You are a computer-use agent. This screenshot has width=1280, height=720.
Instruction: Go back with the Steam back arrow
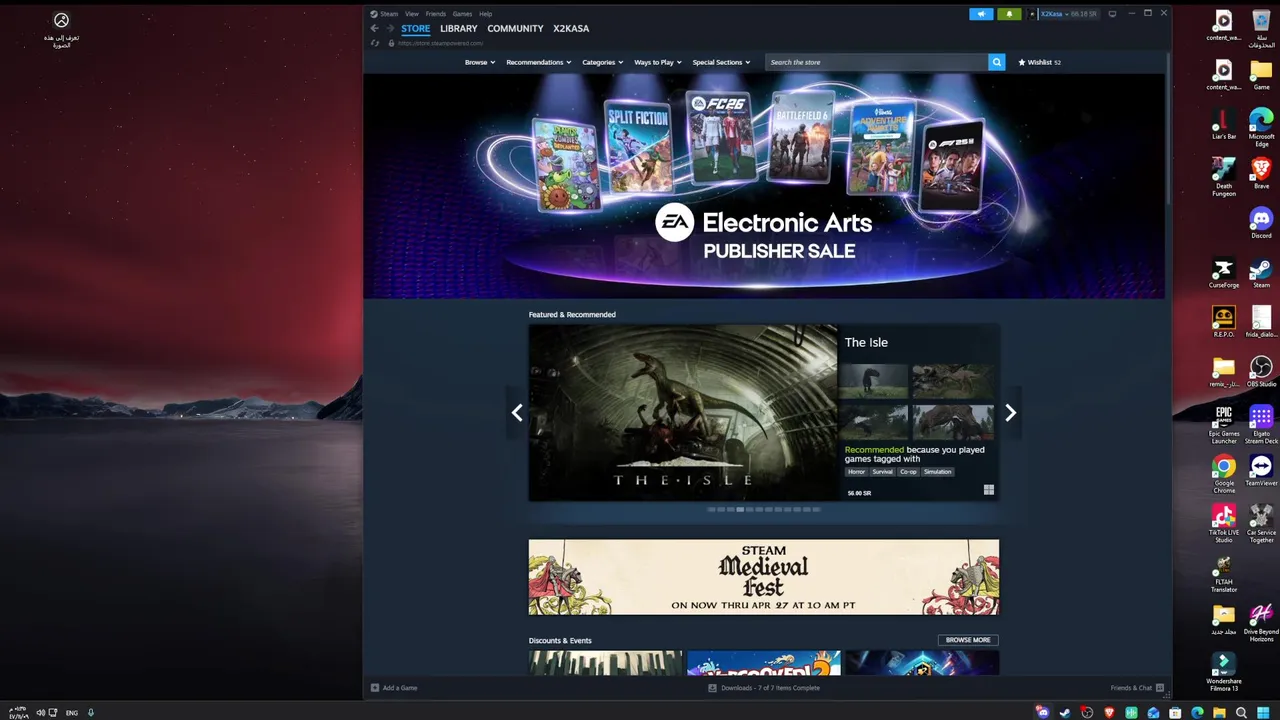point(375,28)
